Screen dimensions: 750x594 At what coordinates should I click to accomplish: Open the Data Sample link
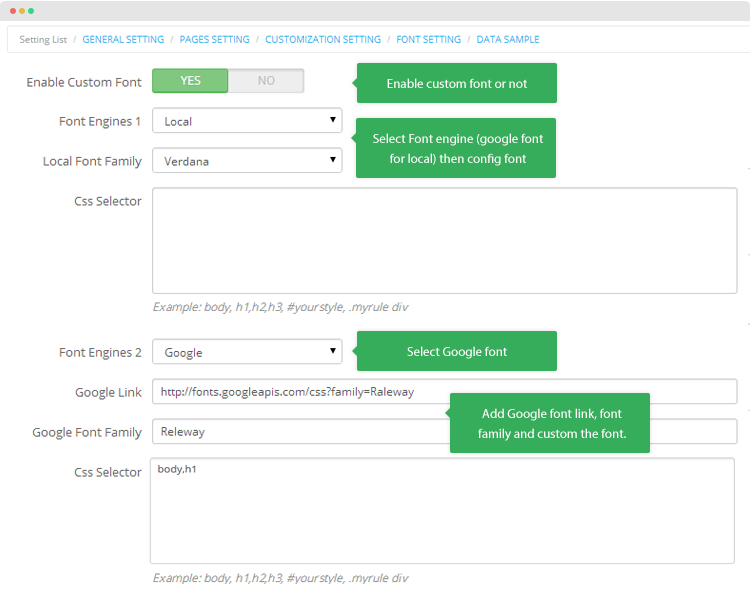click(507, 39)
